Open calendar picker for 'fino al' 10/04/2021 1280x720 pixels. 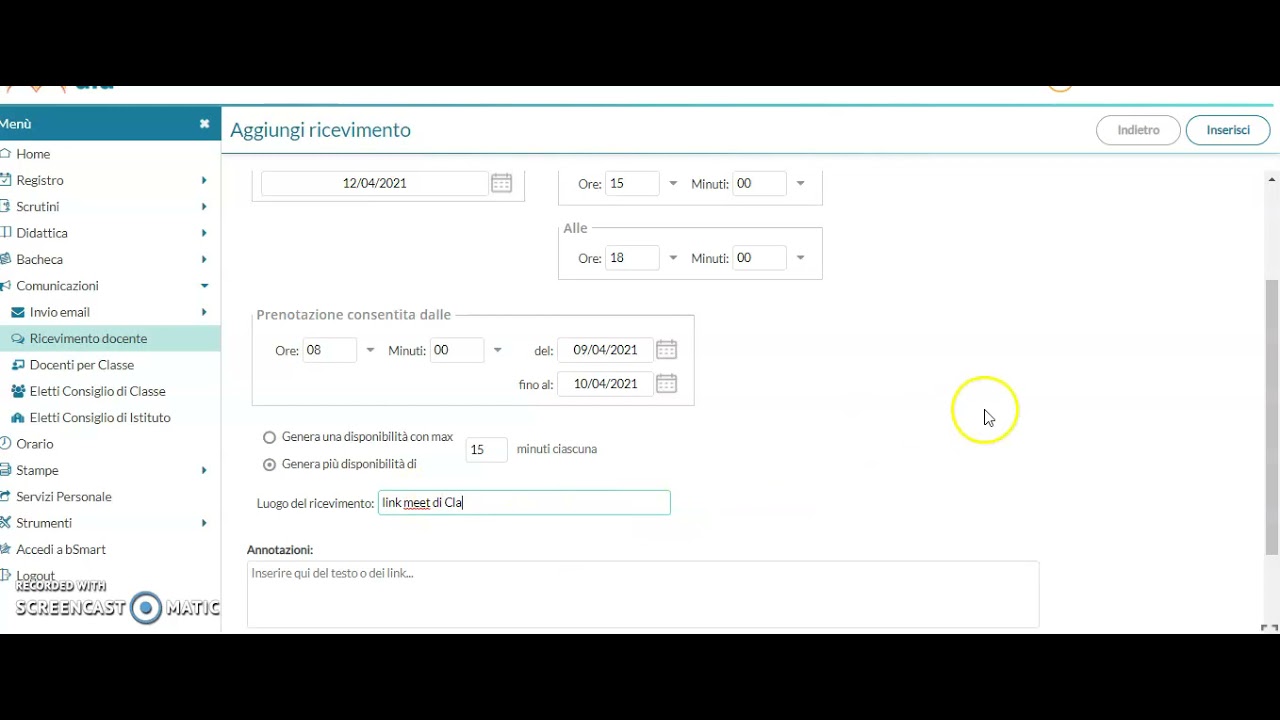[666, 384]
